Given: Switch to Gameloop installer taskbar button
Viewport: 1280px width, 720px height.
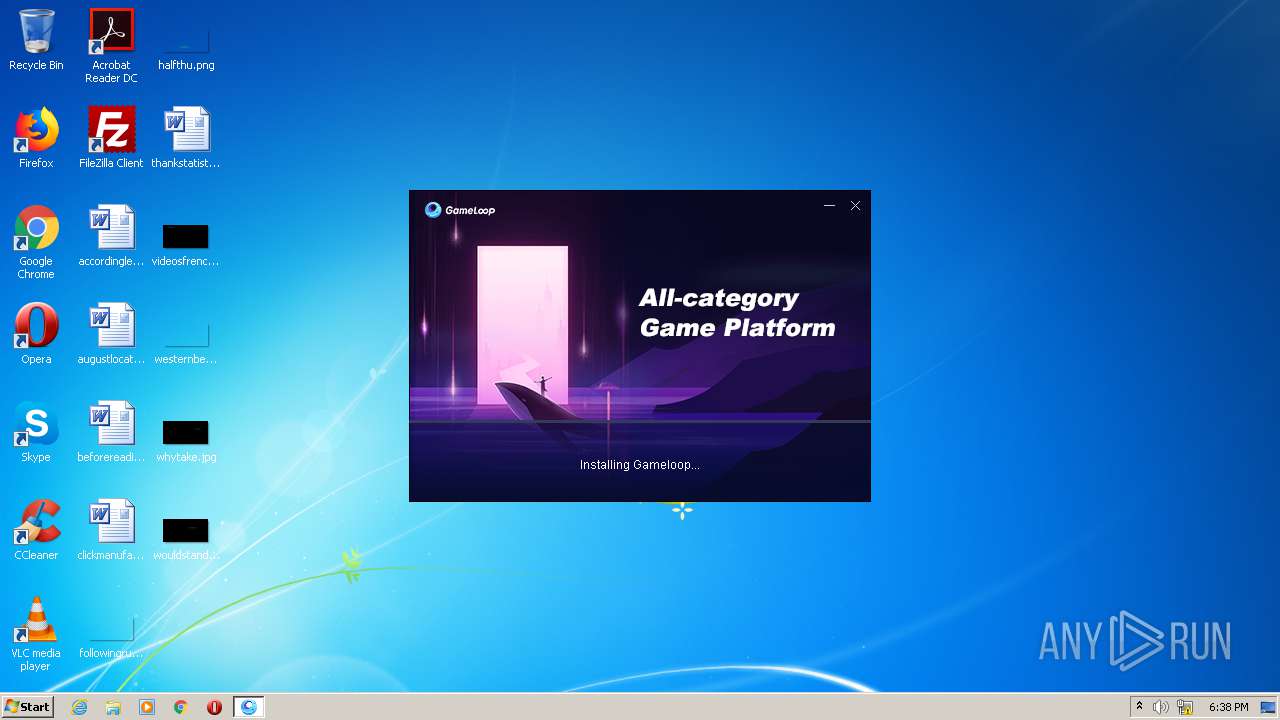Looking at the screenshot, I should tap(249, 707).
